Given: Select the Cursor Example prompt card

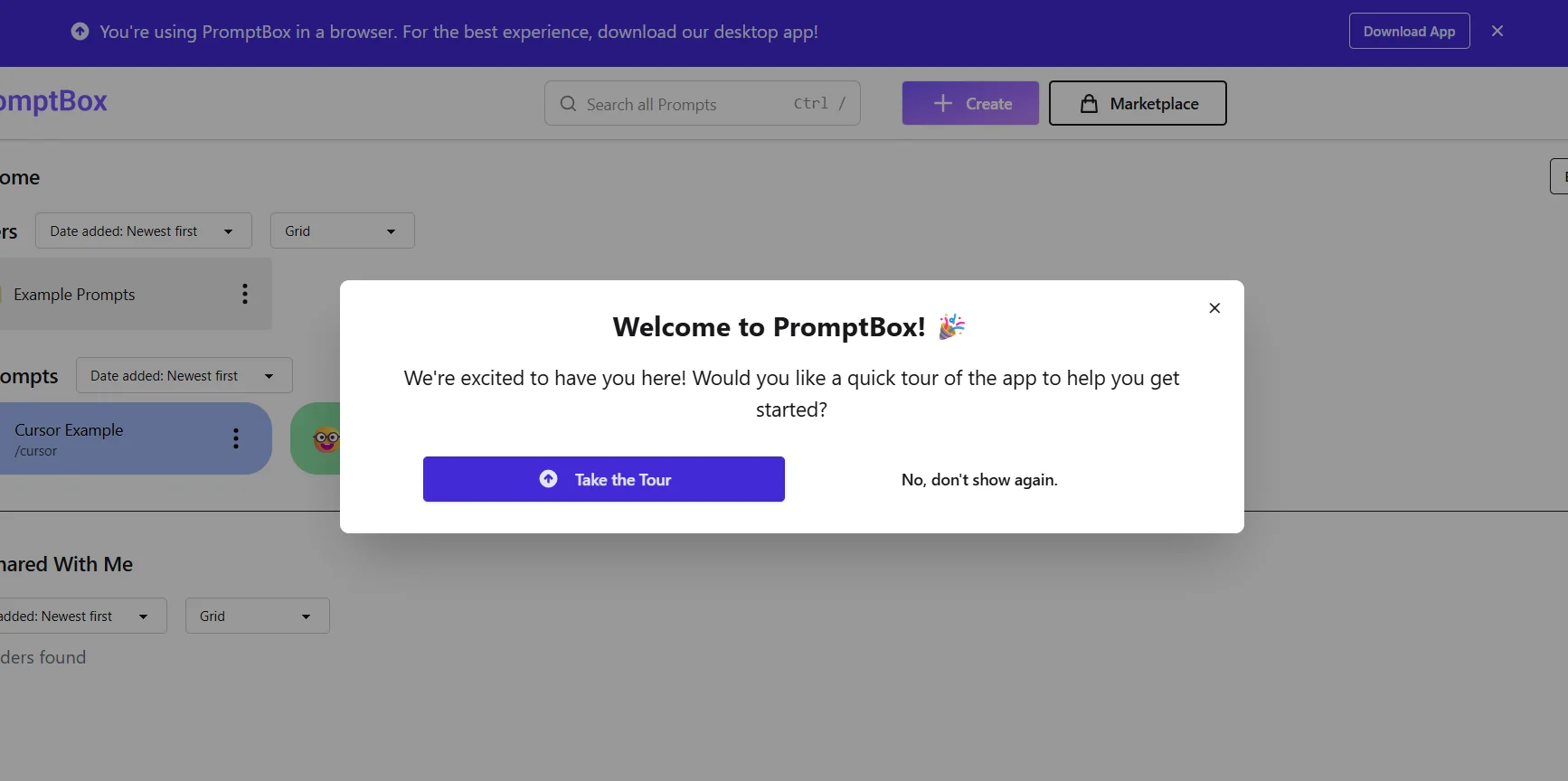Looking at the screenshot, I should [99, 438].
